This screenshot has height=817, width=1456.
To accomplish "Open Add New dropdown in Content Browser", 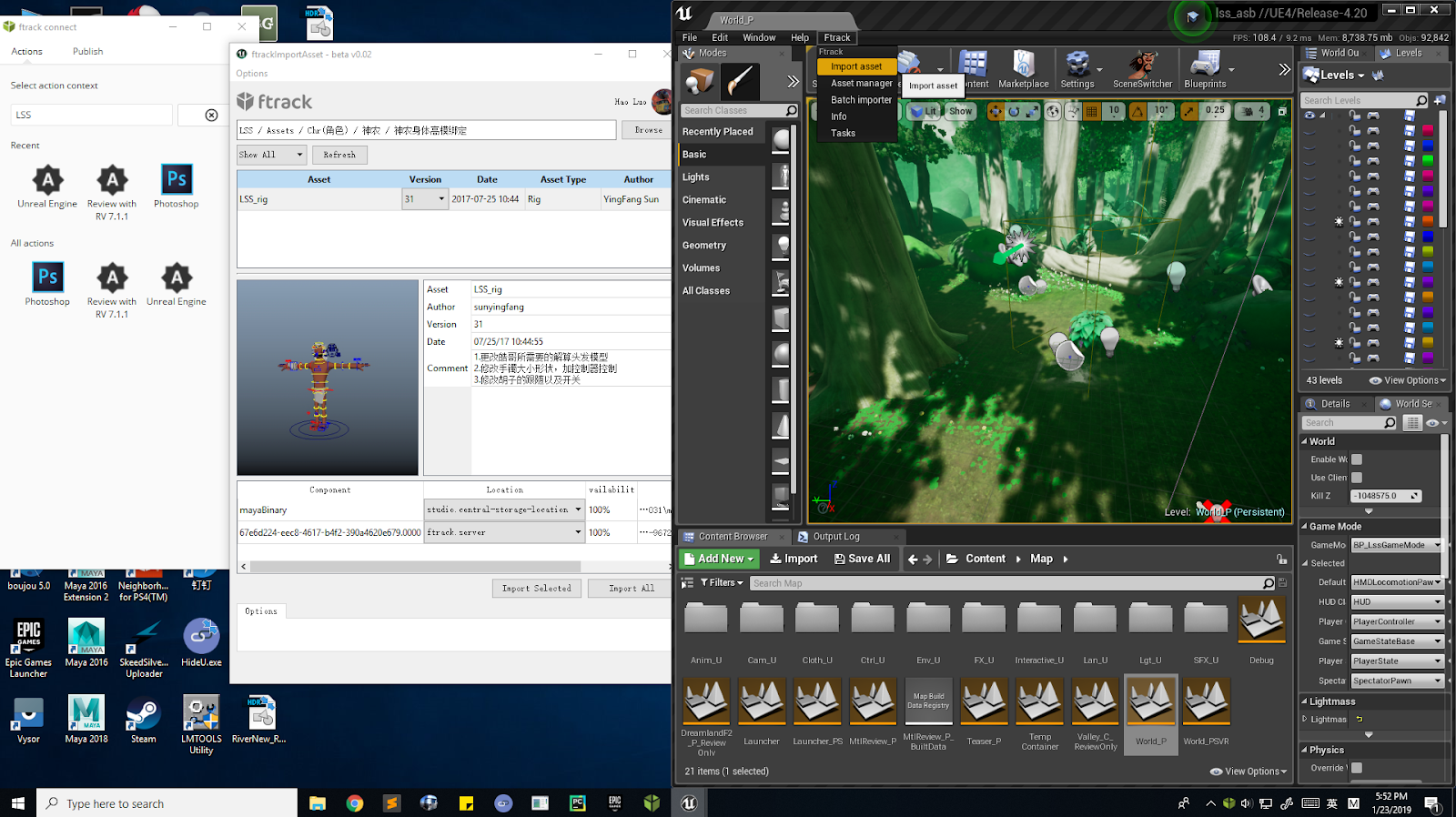I will tap(718, 559).
